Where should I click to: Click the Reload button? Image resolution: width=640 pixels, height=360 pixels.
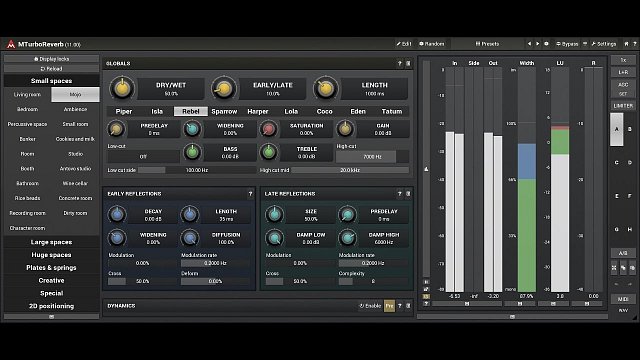(x=51, y=69)
